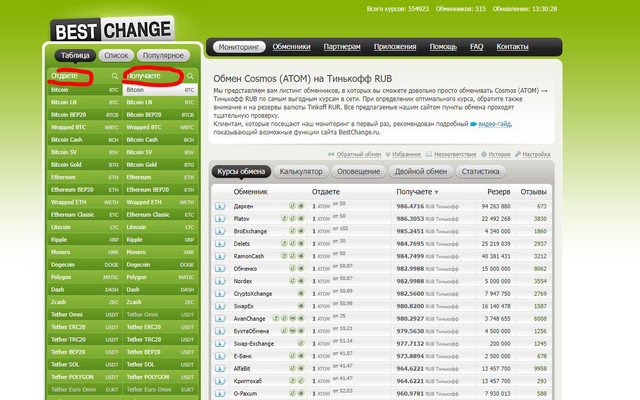Switch to the Популярное view tab
Image resolution: width=640 pixels, height=400 pixels.
[163, 56]
